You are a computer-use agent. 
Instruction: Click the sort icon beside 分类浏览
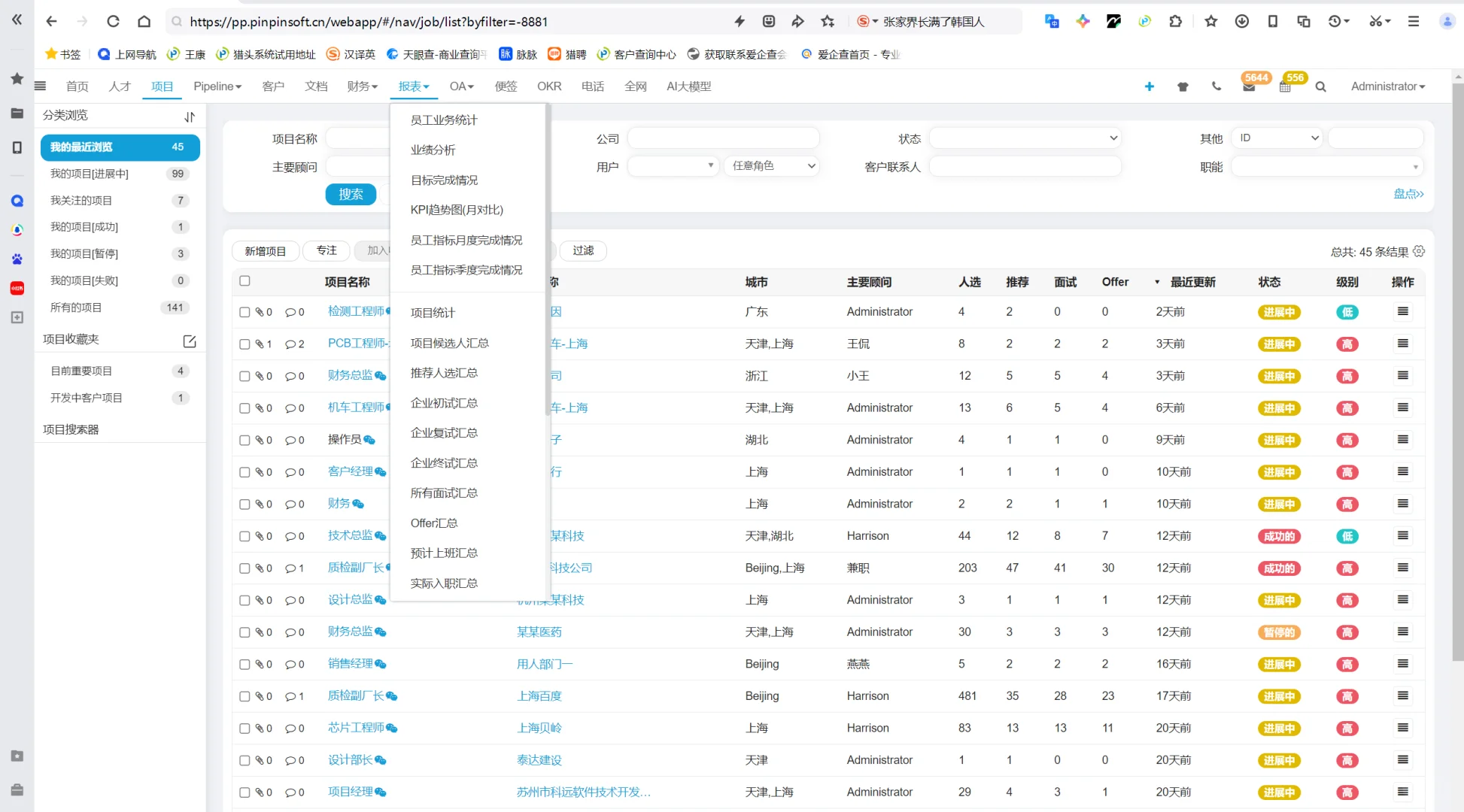(189, 115)
